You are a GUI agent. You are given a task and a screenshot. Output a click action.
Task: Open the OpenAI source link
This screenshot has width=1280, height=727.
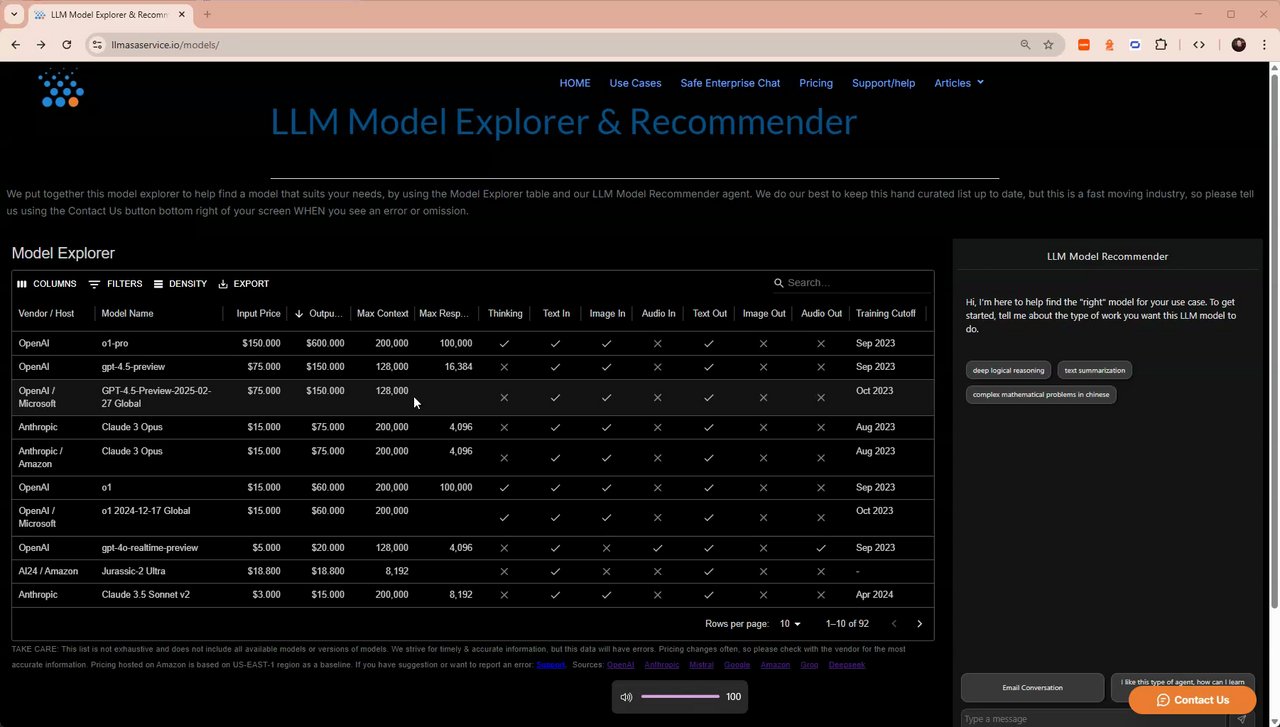point(620,665)
